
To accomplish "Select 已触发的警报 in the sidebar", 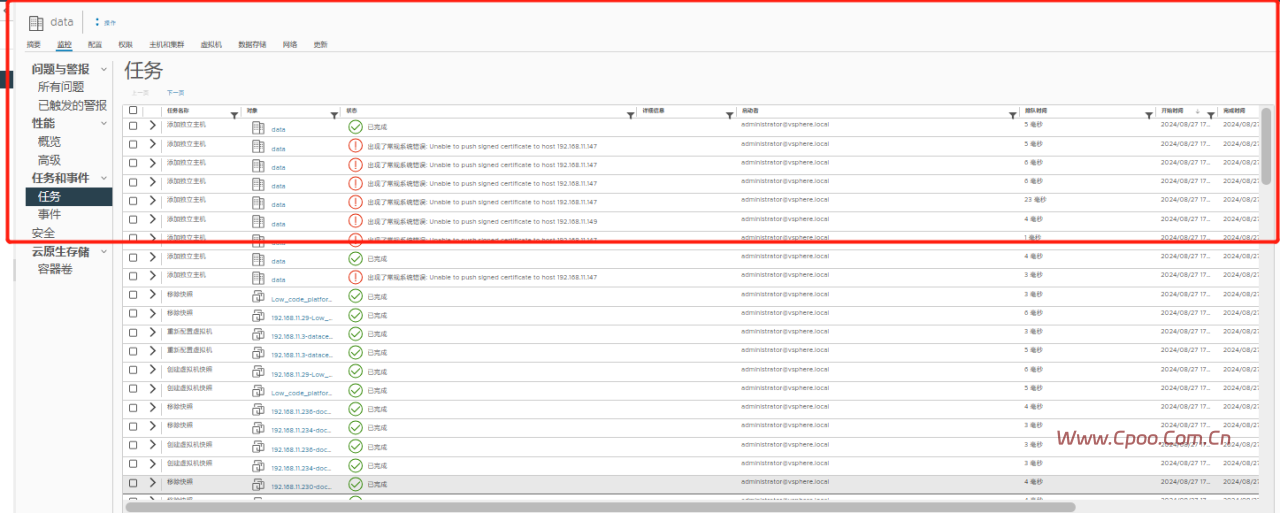I will 72,105.
